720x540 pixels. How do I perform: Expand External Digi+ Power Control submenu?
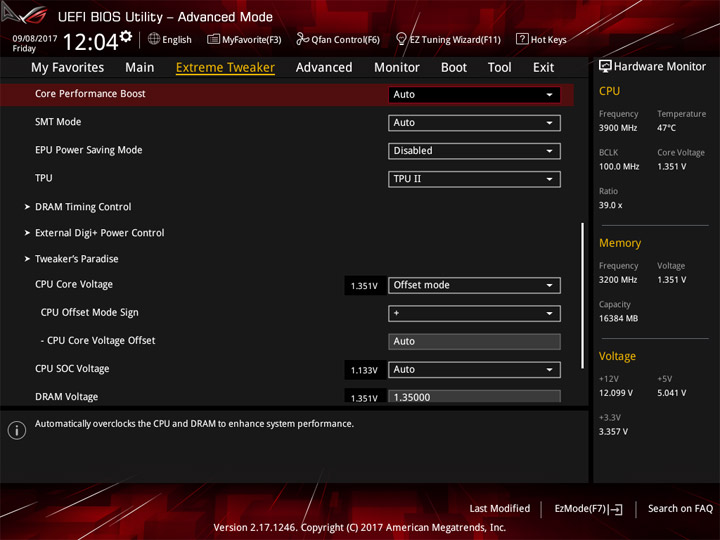pyautogui.click(x=100, y=233)
